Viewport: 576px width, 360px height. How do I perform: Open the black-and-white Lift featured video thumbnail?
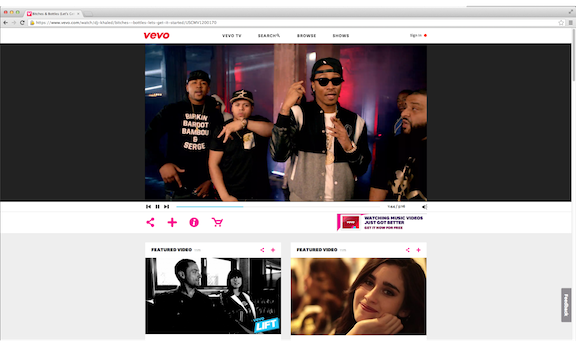pyautogui.click(x=213, y=296)
